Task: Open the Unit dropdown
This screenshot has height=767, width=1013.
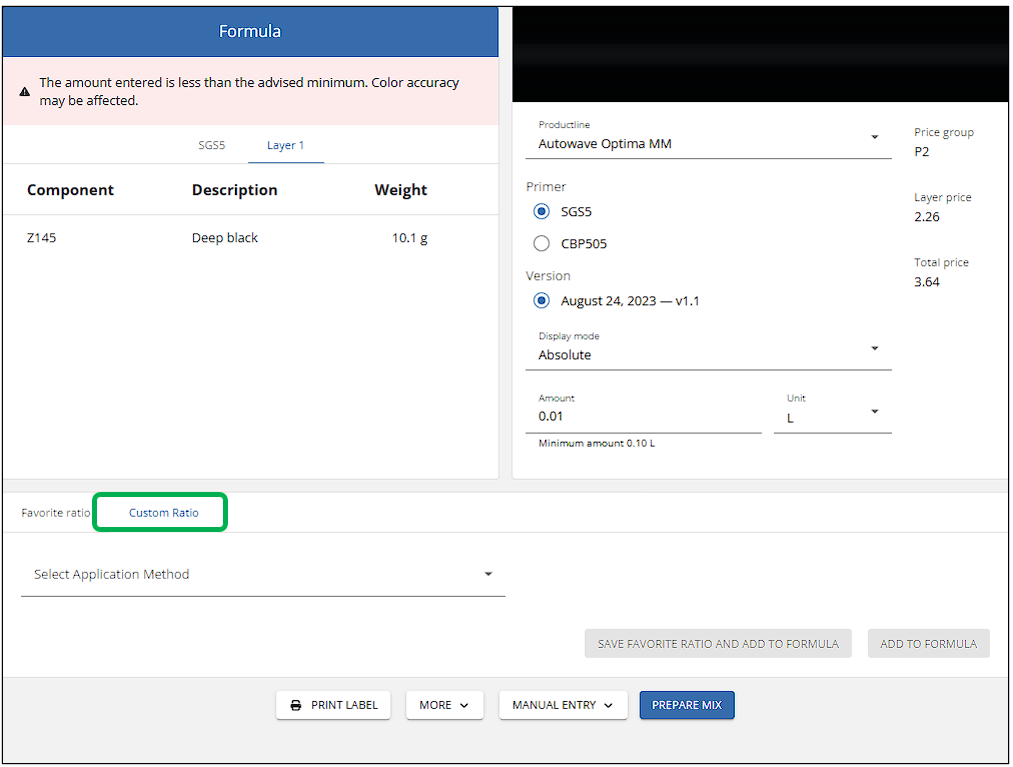Action: point(832,412)
